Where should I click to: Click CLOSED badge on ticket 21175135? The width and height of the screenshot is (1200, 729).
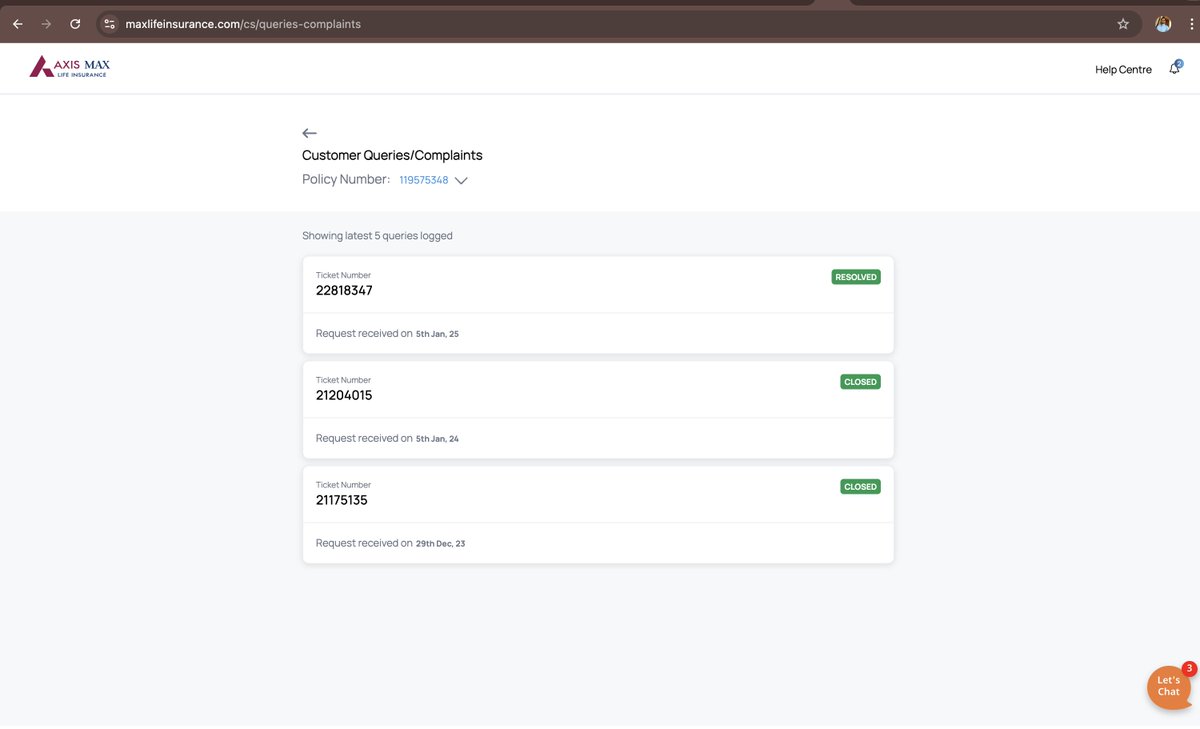click(x=860, y=487)
